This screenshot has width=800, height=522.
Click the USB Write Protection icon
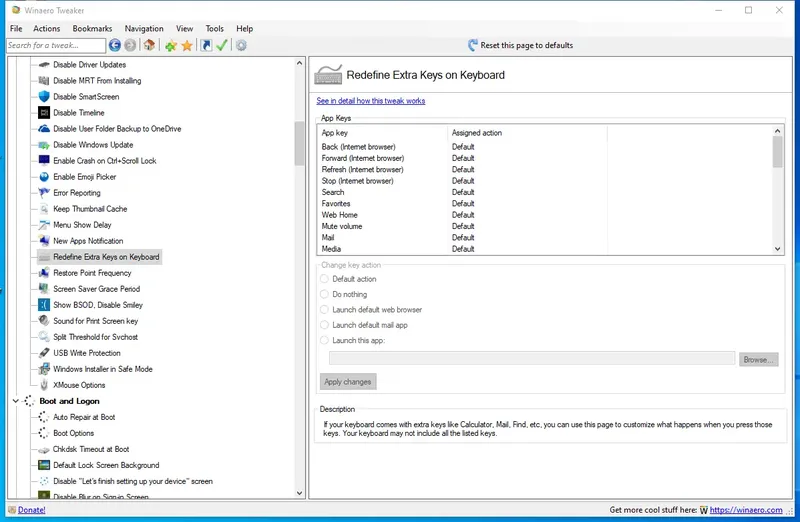click(x=44, y=353)
